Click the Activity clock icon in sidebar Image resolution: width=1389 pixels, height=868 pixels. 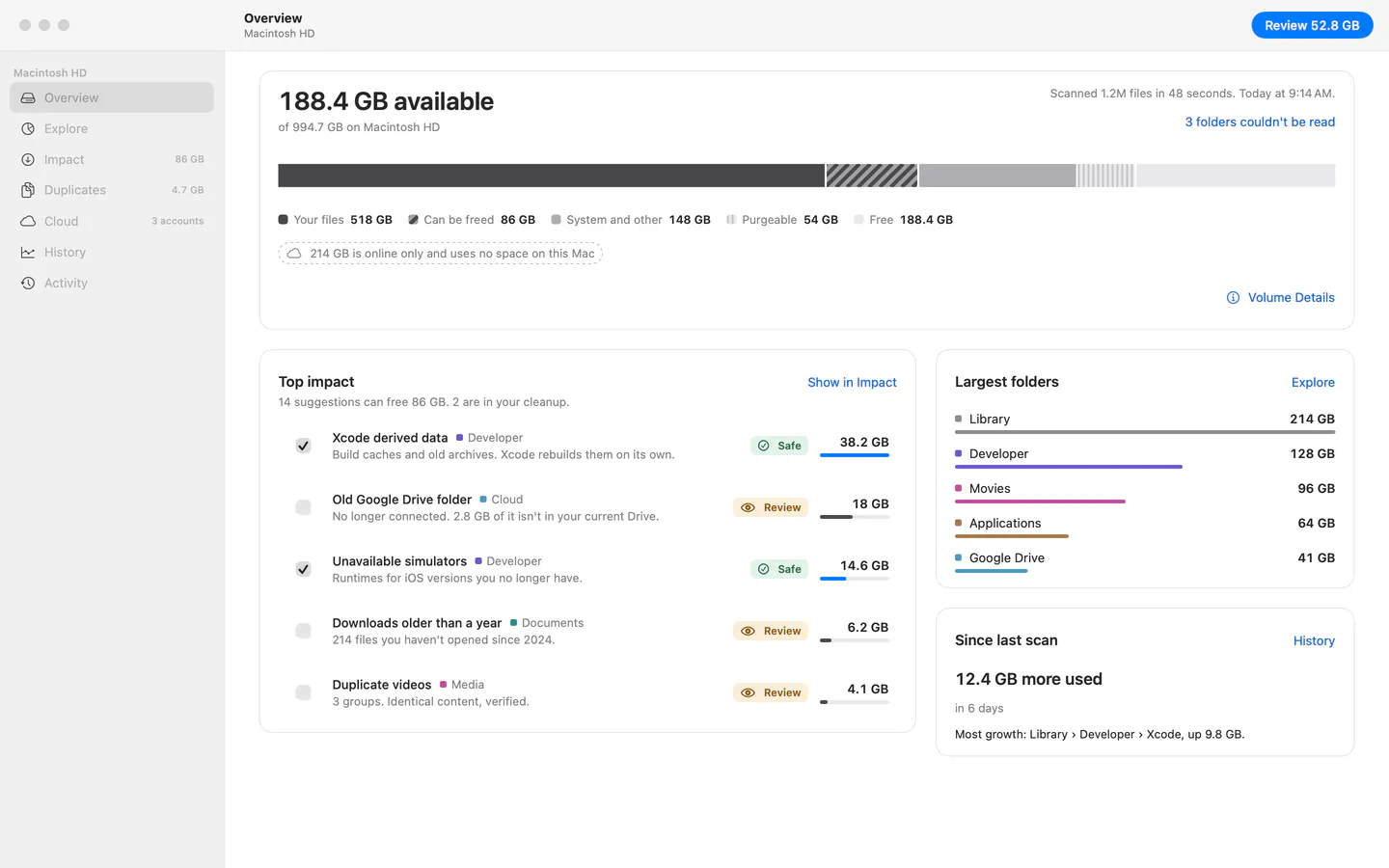click(x=28, y=283)
